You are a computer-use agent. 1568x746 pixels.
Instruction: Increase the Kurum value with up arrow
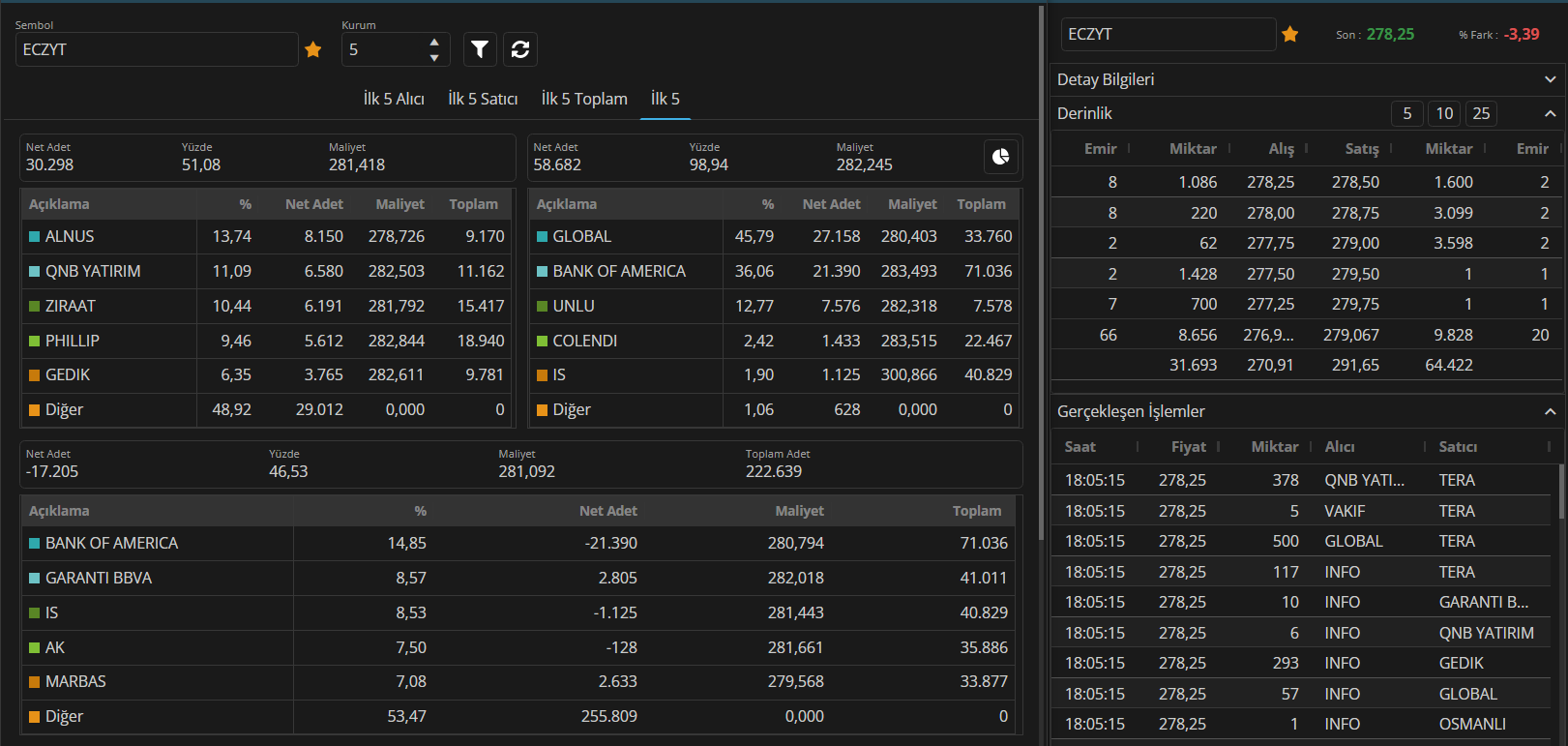[x=434, y=43]
